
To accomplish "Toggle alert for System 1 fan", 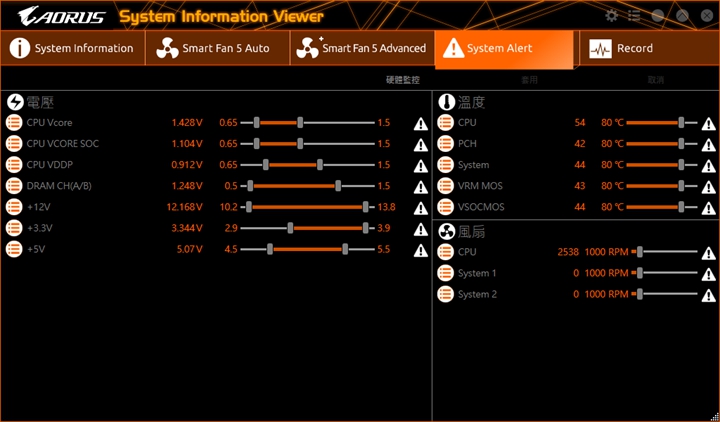I will (709, 274).
